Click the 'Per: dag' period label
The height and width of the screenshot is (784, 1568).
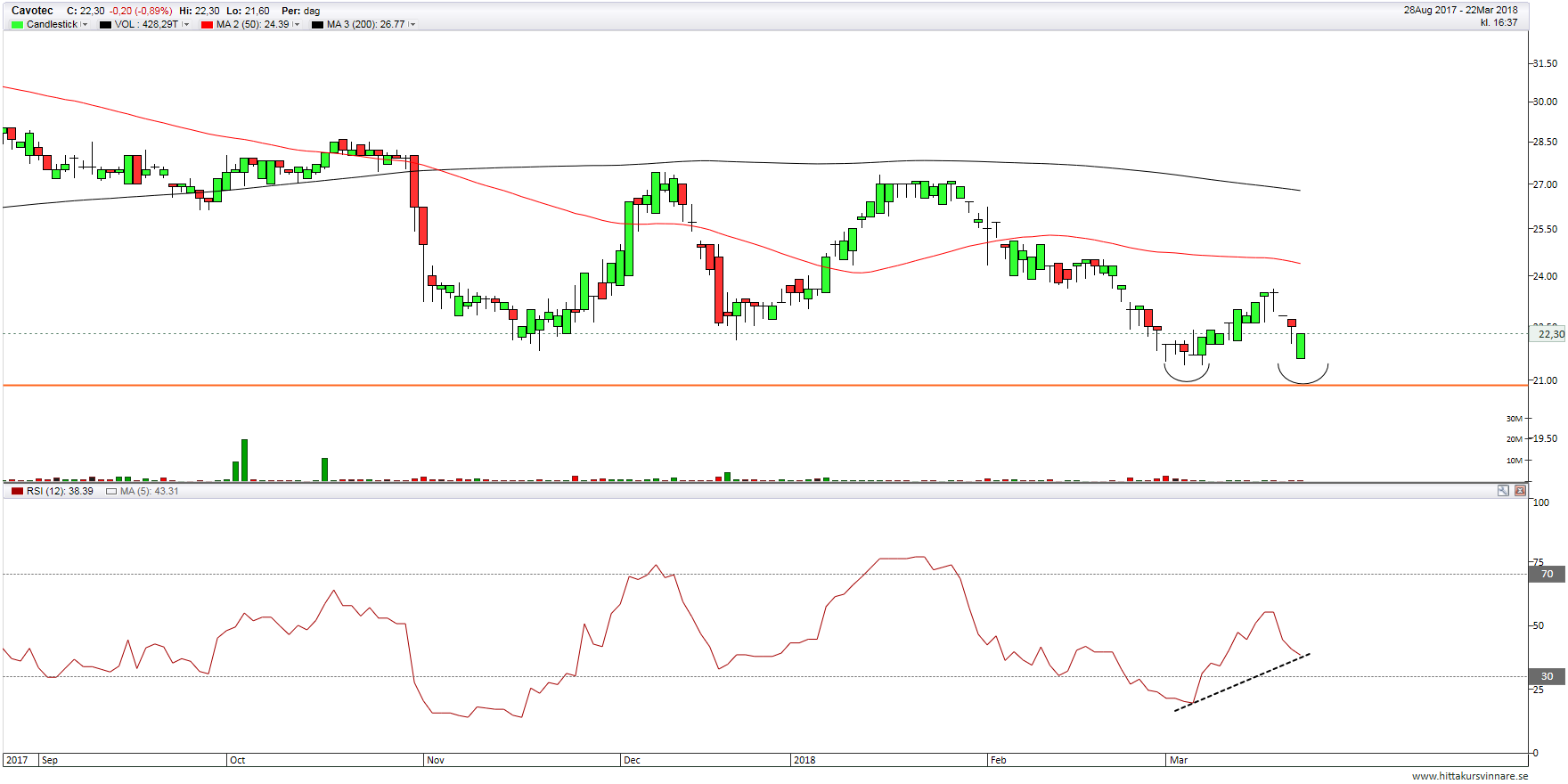300,11
